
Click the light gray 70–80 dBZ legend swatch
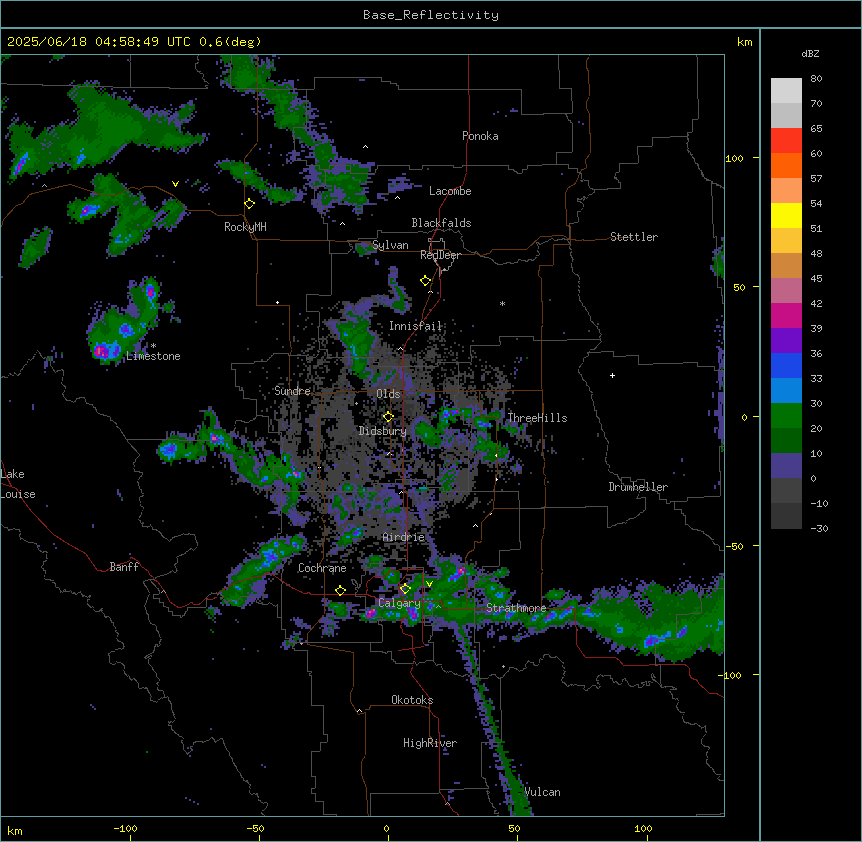pos(786,91)
